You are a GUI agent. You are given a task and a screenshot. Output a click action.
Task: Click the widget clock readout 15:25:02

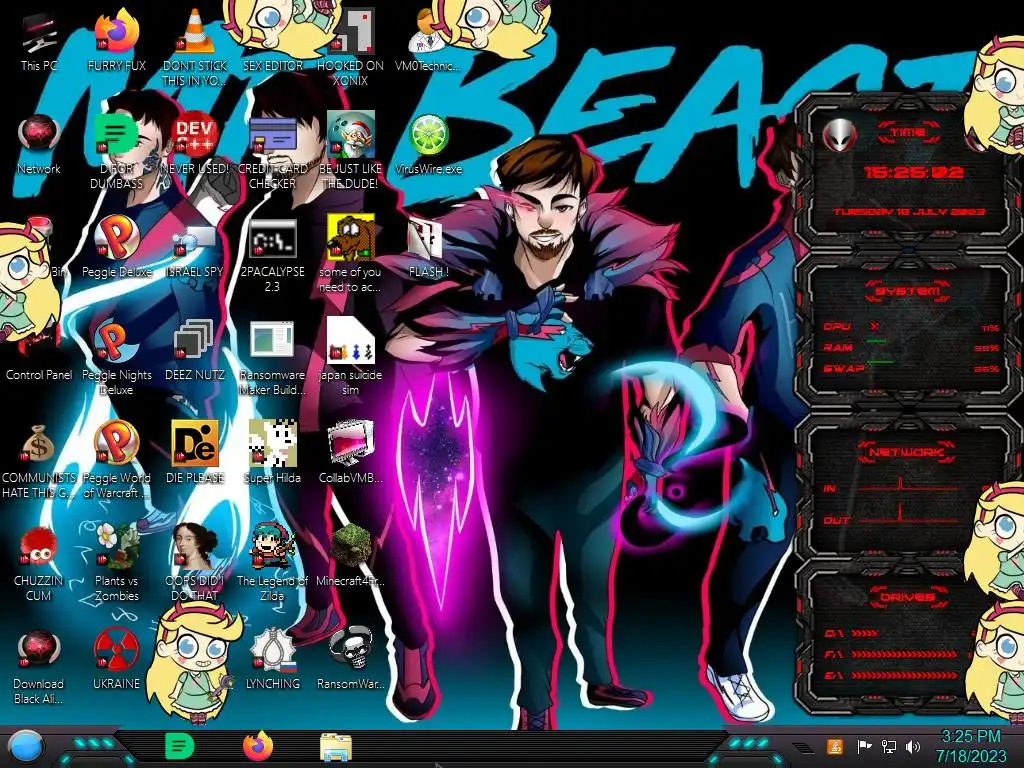click(x=913, y=172)
